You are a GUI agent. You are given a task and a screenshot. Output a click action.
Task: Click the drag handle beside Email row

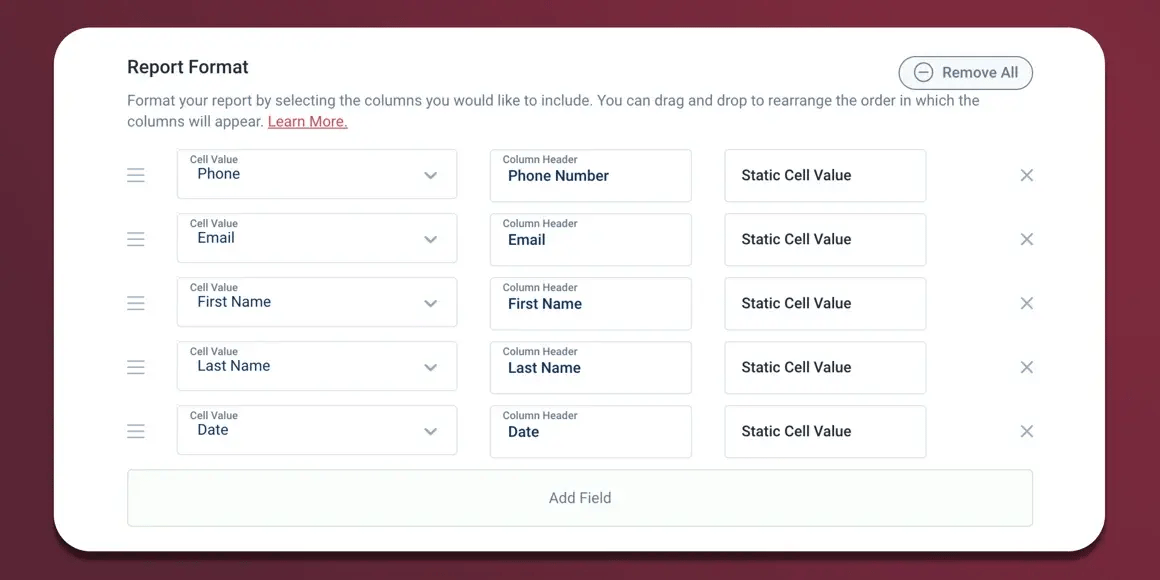pos(135,239)
